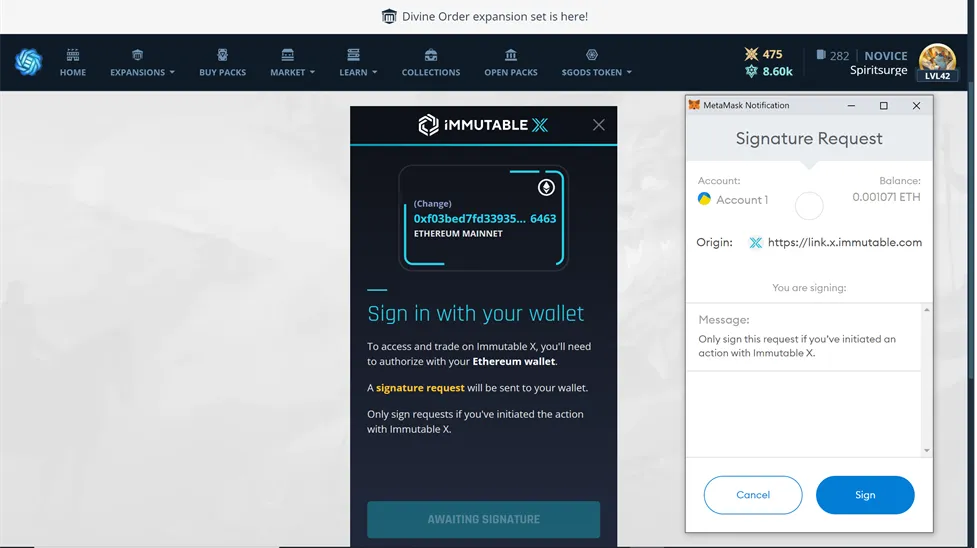The height and width of the screenshot is (548, 977).
Task: Click the Open Packs temple icon
Action: tap(511, 55)
